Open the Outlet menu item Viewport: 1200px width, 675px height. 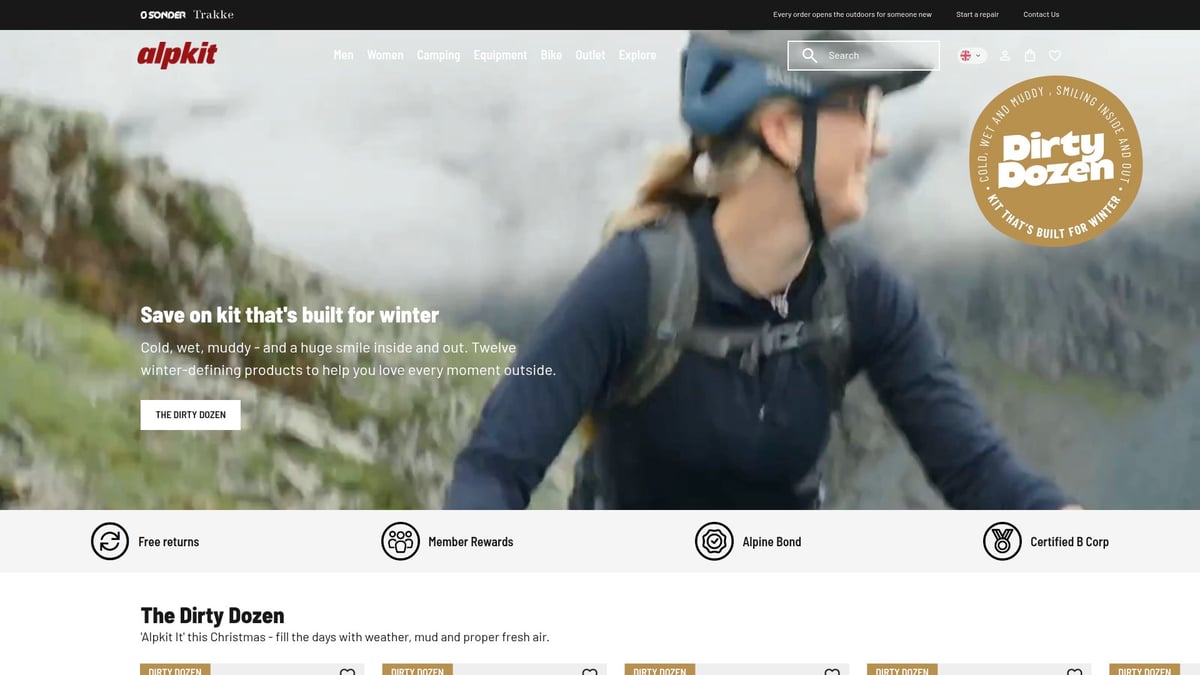click(x=590, y=55)
